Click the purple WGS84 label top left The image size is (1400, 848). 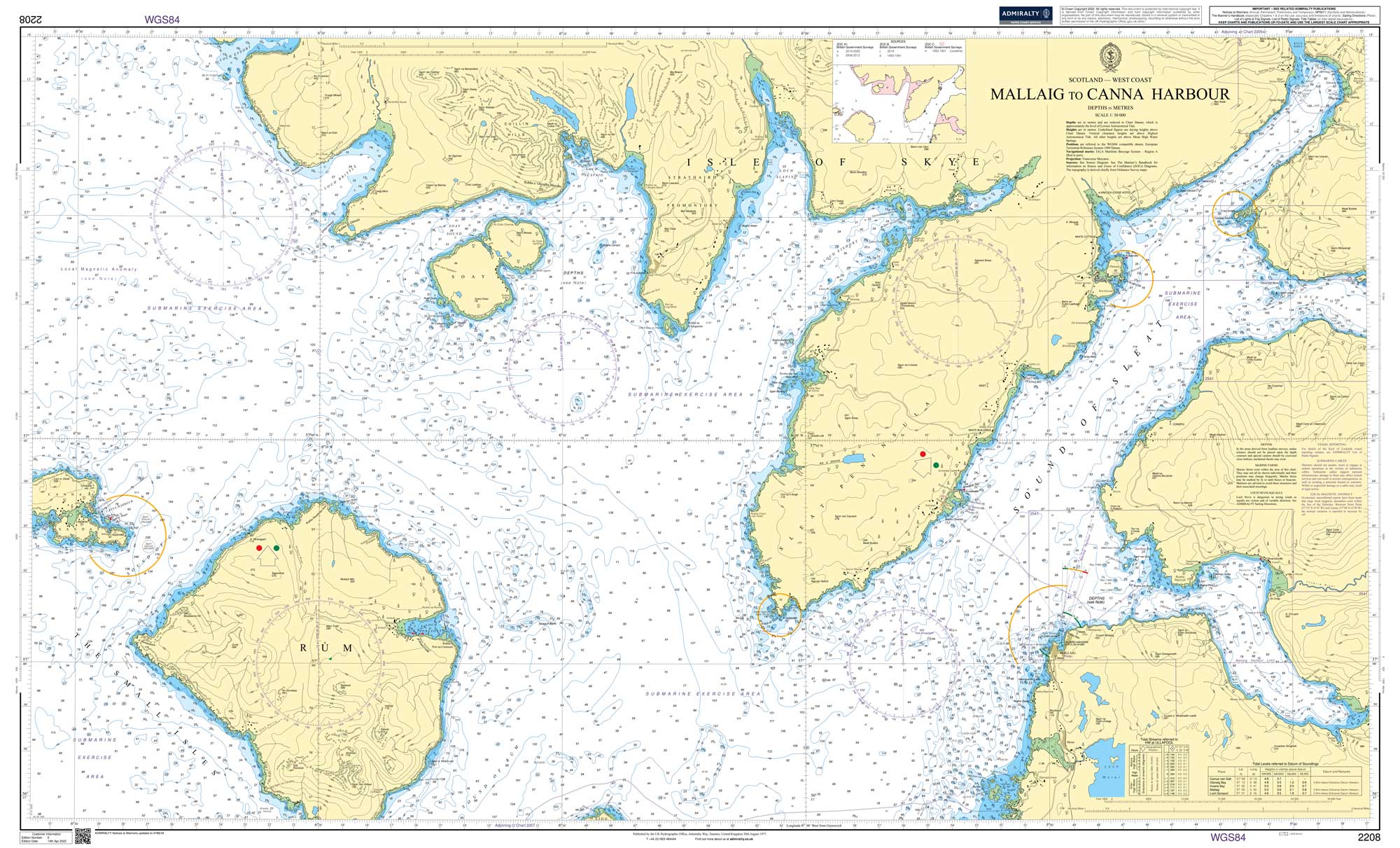pos(162,20)
